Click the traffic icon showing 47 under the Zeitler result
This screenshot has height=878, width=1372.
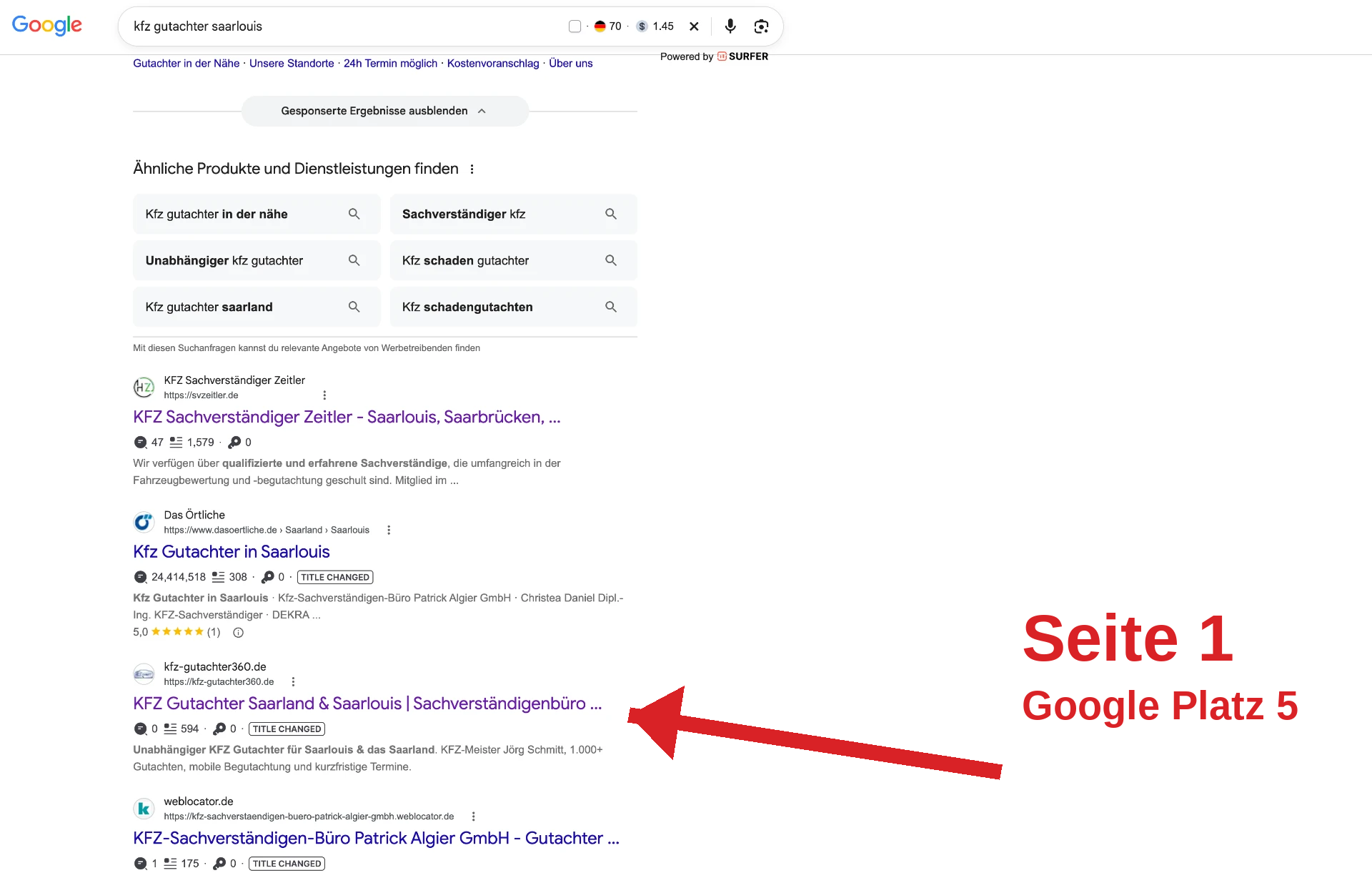[140, 443]
